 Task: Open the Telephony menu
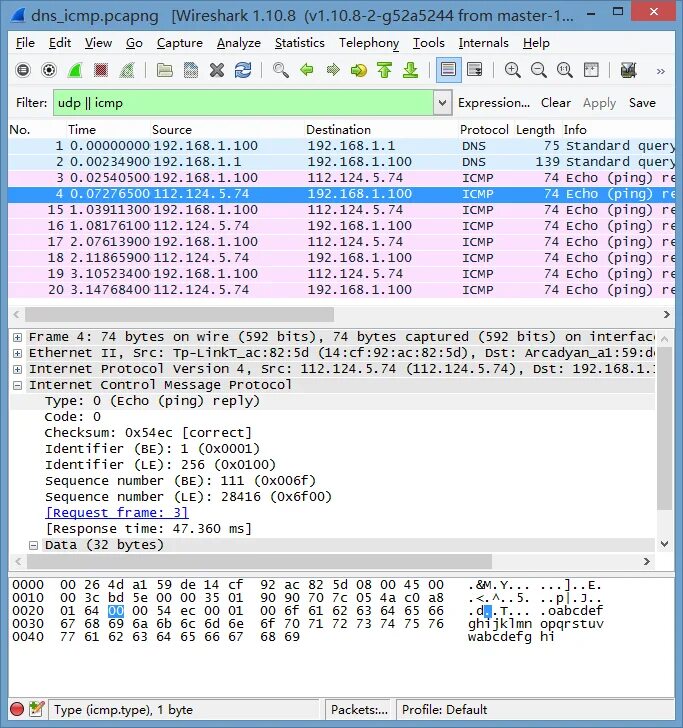(369, 43)
